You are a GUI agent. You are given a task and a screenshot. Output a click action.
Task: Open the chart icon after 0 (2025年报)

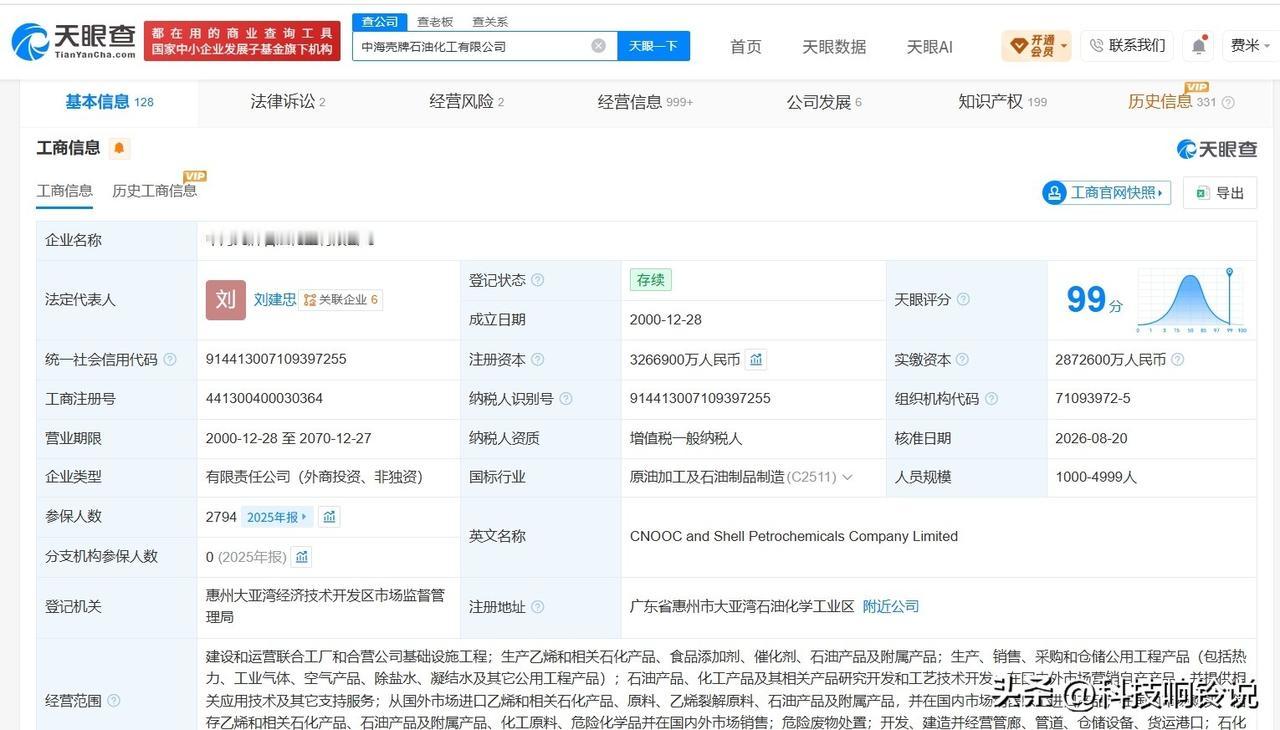click(302, 557)
